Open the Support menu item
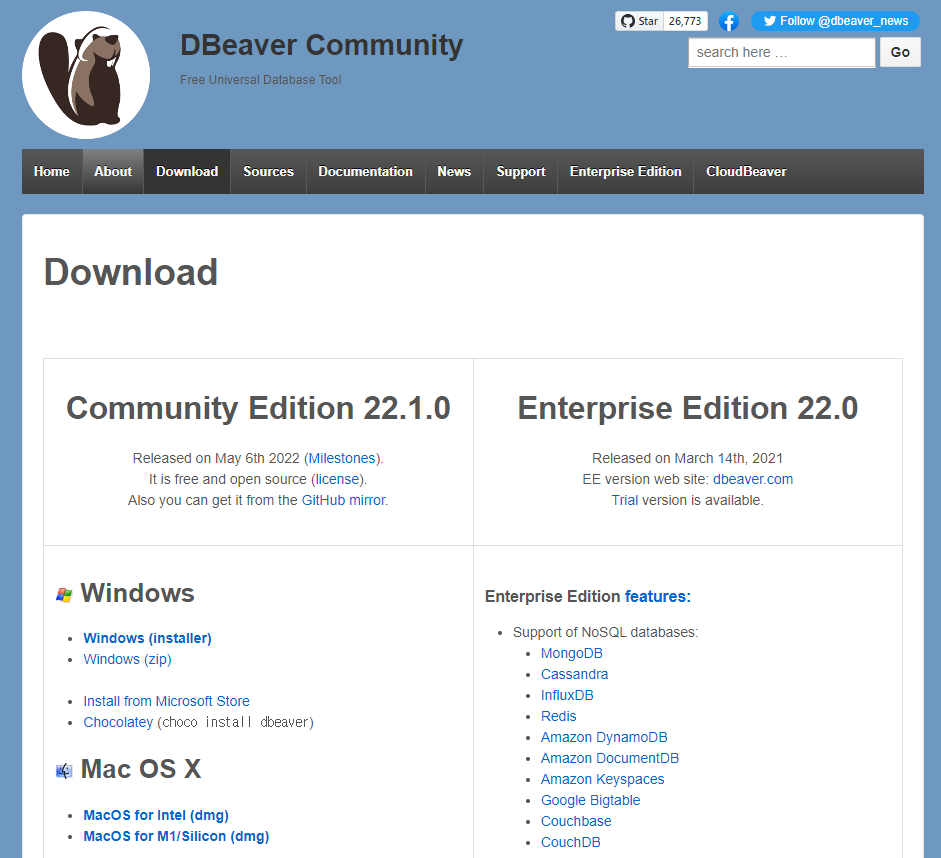The height and width of the screenshot is (858, 941). pyautogui.click(x=520, y=172)
